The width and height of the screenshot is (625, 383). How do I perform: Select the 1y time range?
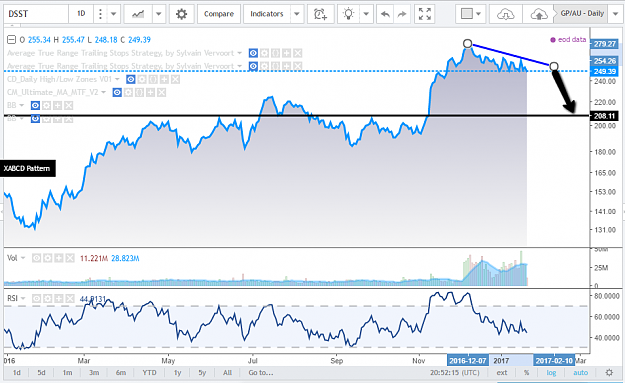click(177, 373)
